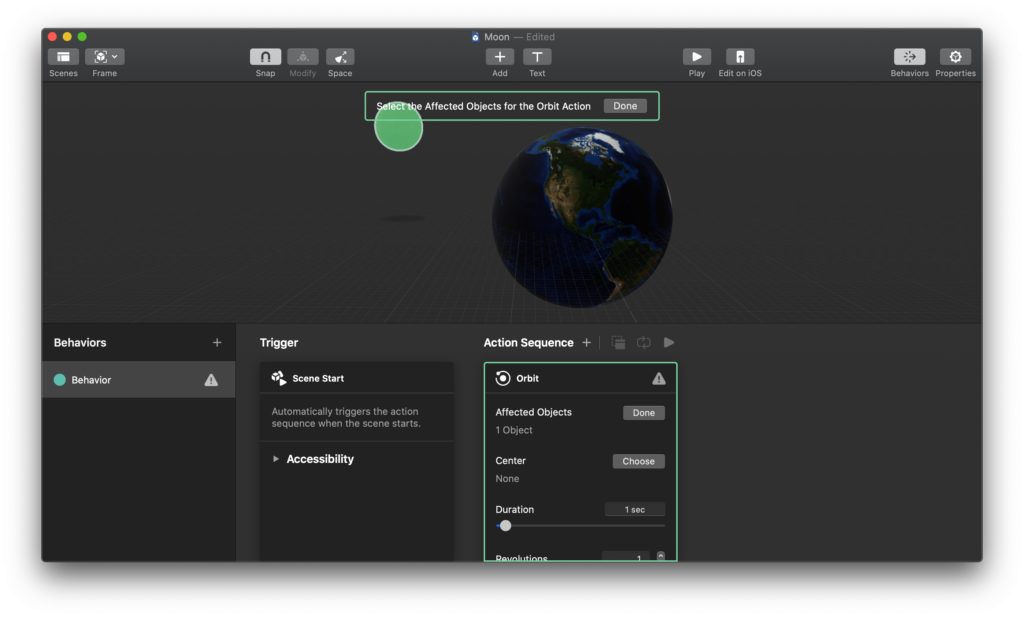Select the Behavior row in list
The height and width of the screenshot is (617, 1024).
[x=138, y=380]
